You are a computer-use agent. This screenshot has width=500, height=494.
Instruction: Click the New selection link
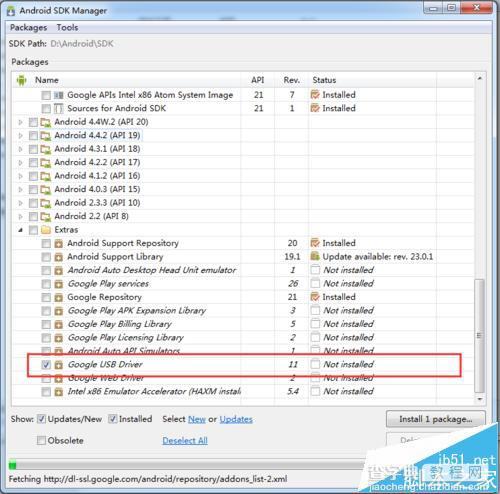197,419
